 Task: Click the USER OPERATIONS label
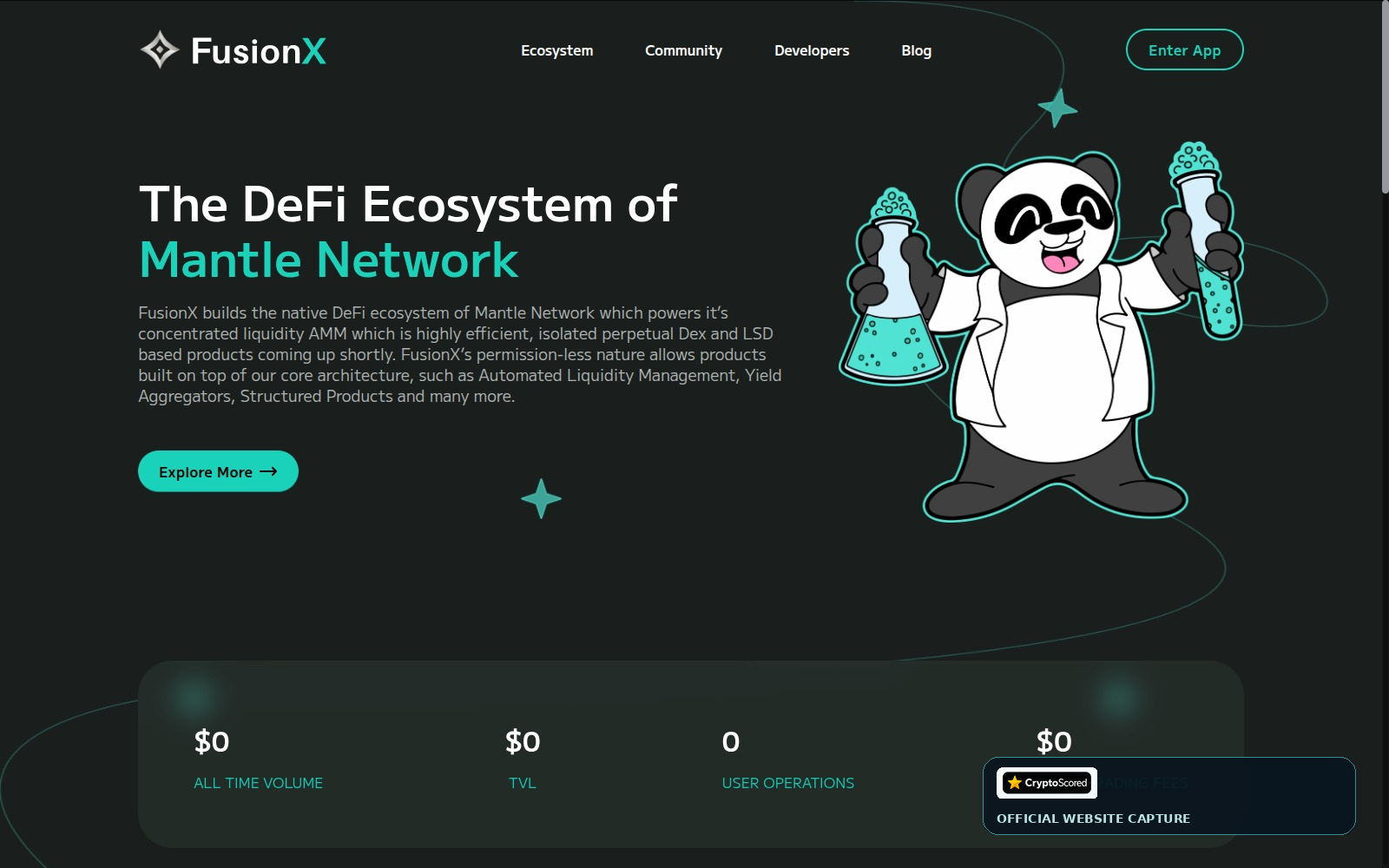788,783
